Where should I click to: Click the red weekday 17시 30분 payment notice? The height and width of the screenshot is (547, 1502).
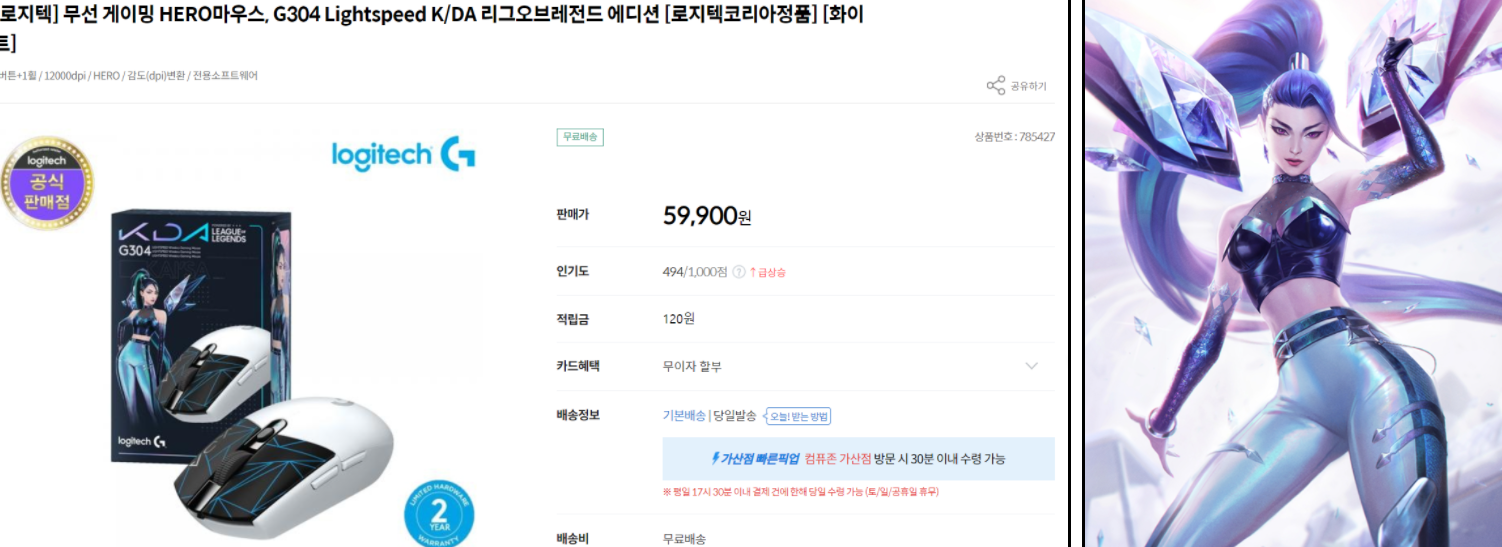coord(801,492)
